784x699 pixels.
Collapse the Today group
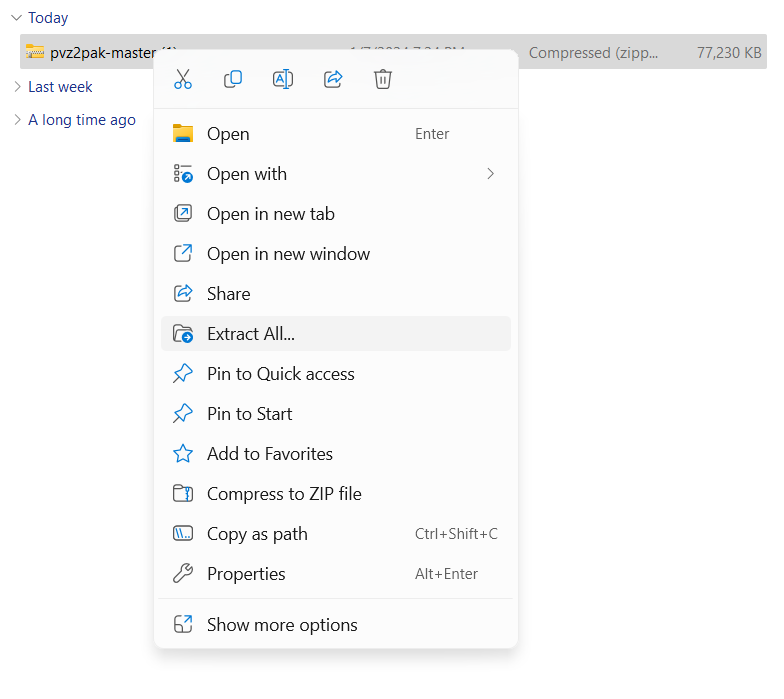16,18
